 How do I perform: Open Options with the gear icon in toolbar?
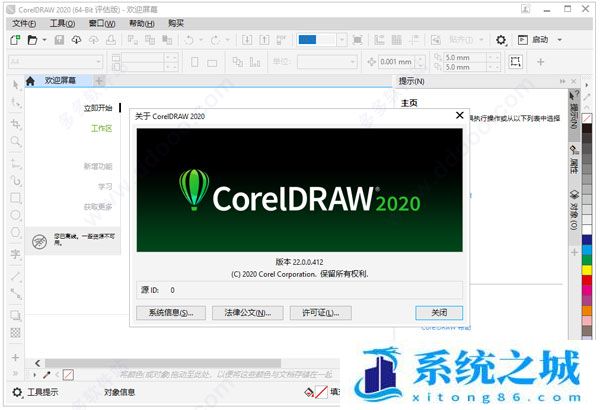tap(501, 40)
